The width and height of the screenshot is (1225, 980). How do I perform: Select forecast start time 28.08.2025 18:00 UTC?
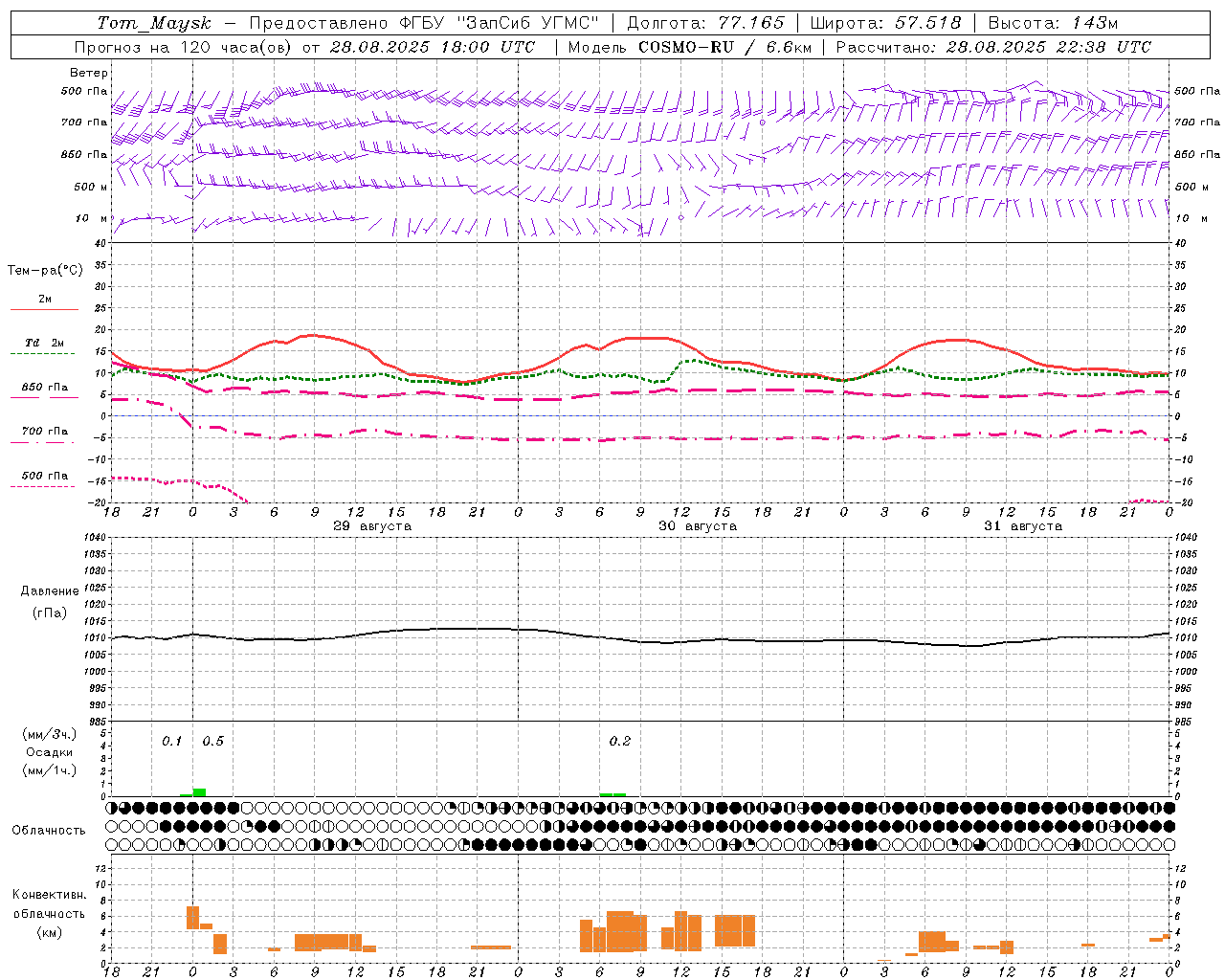433,47
